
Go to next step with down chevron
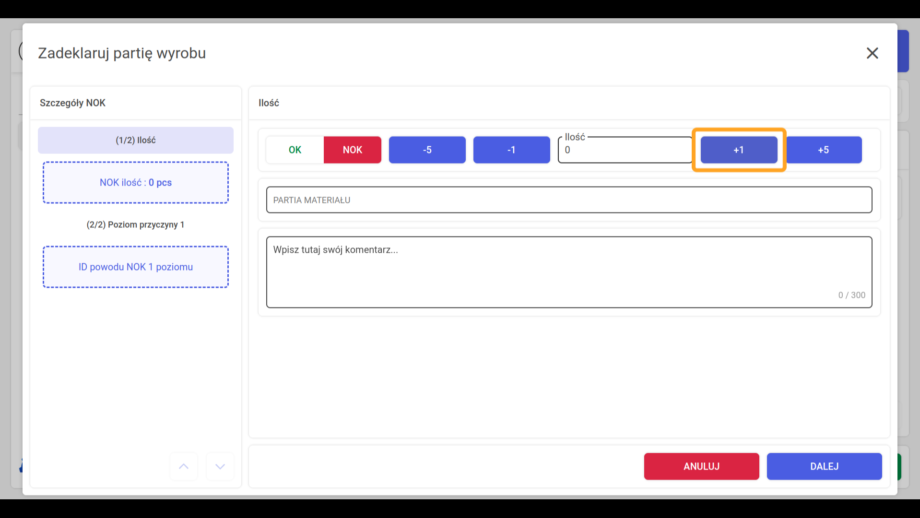(x=220, y=466)
